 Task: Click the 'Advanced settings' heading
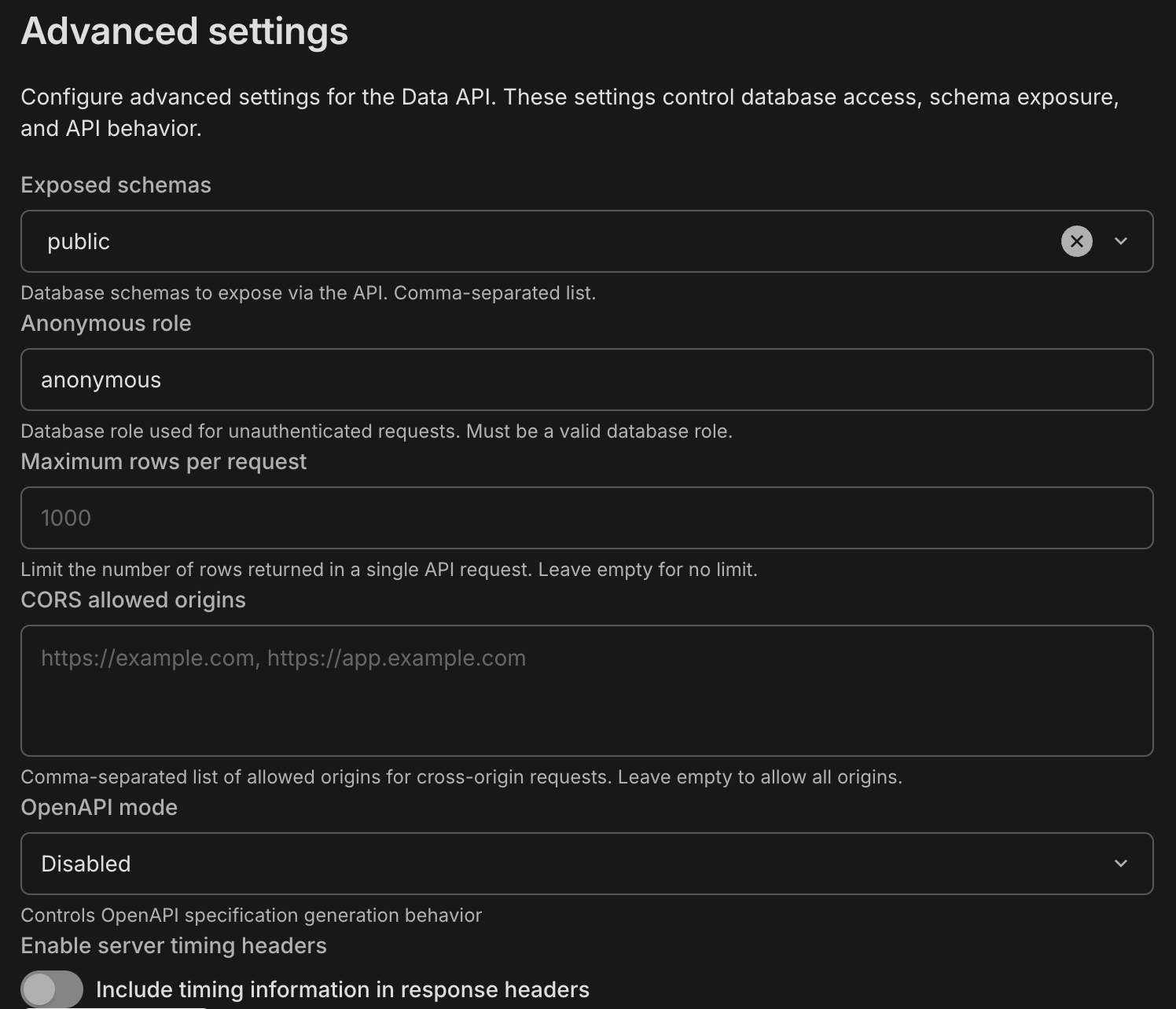pyautogui.click(x=184, y=31)
